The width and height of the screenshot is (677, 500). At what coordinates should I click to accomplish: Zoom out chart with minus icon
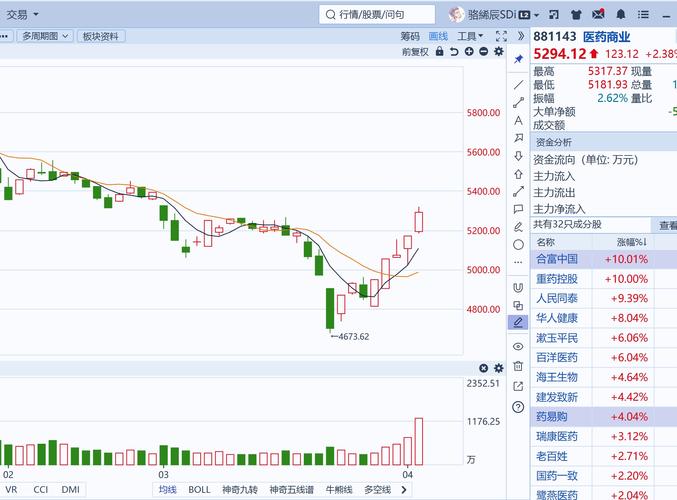(x=484, y=52)
